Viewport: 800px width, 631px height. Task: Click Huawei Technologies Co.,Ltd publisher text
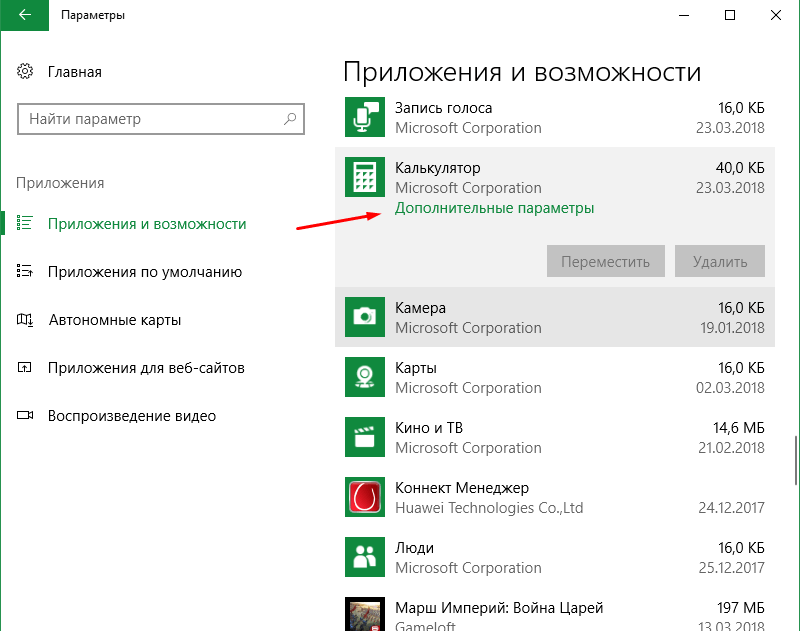[489, 508]
